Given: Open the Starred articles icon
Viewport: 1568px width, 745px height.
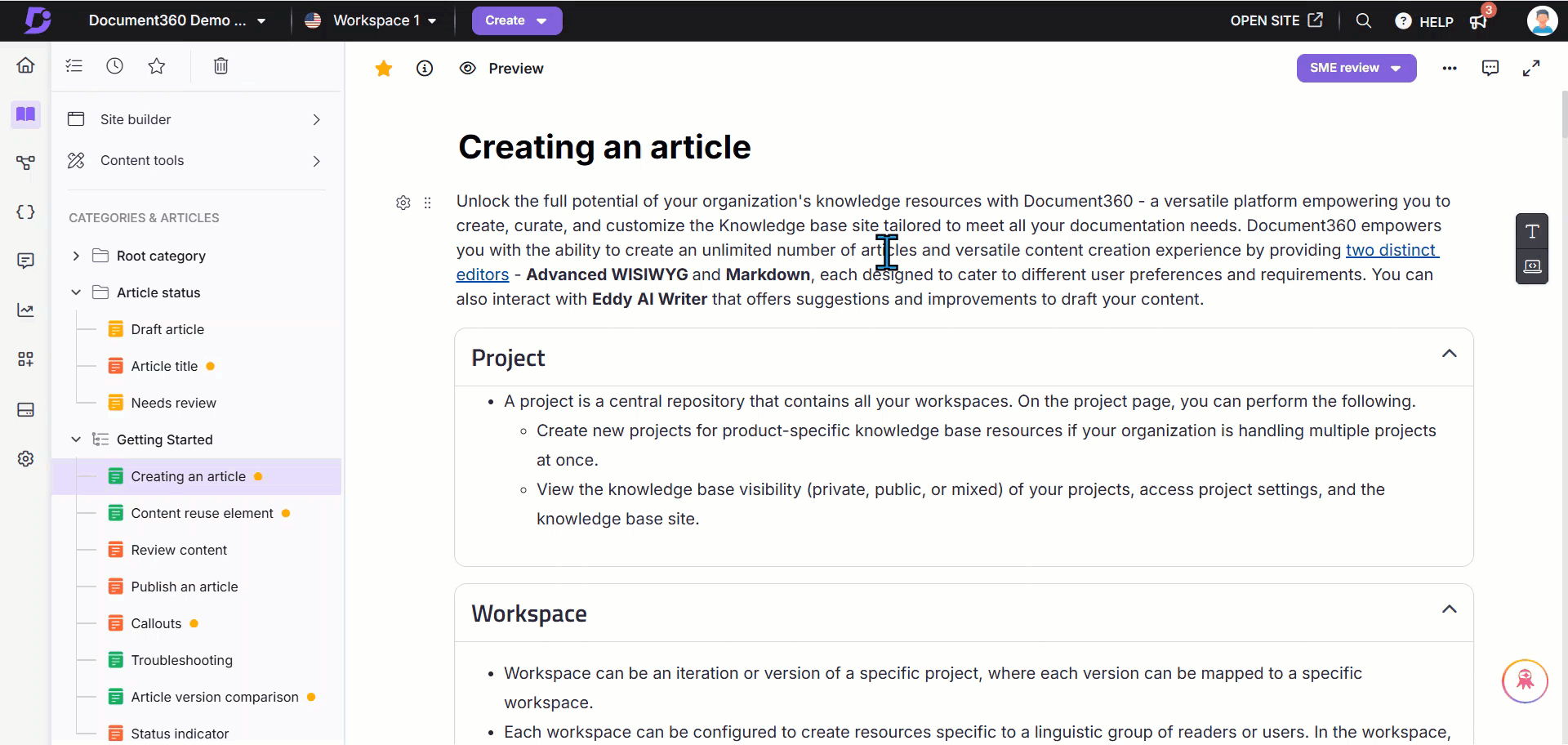Looking at the screenshot, I should point(157,66).
